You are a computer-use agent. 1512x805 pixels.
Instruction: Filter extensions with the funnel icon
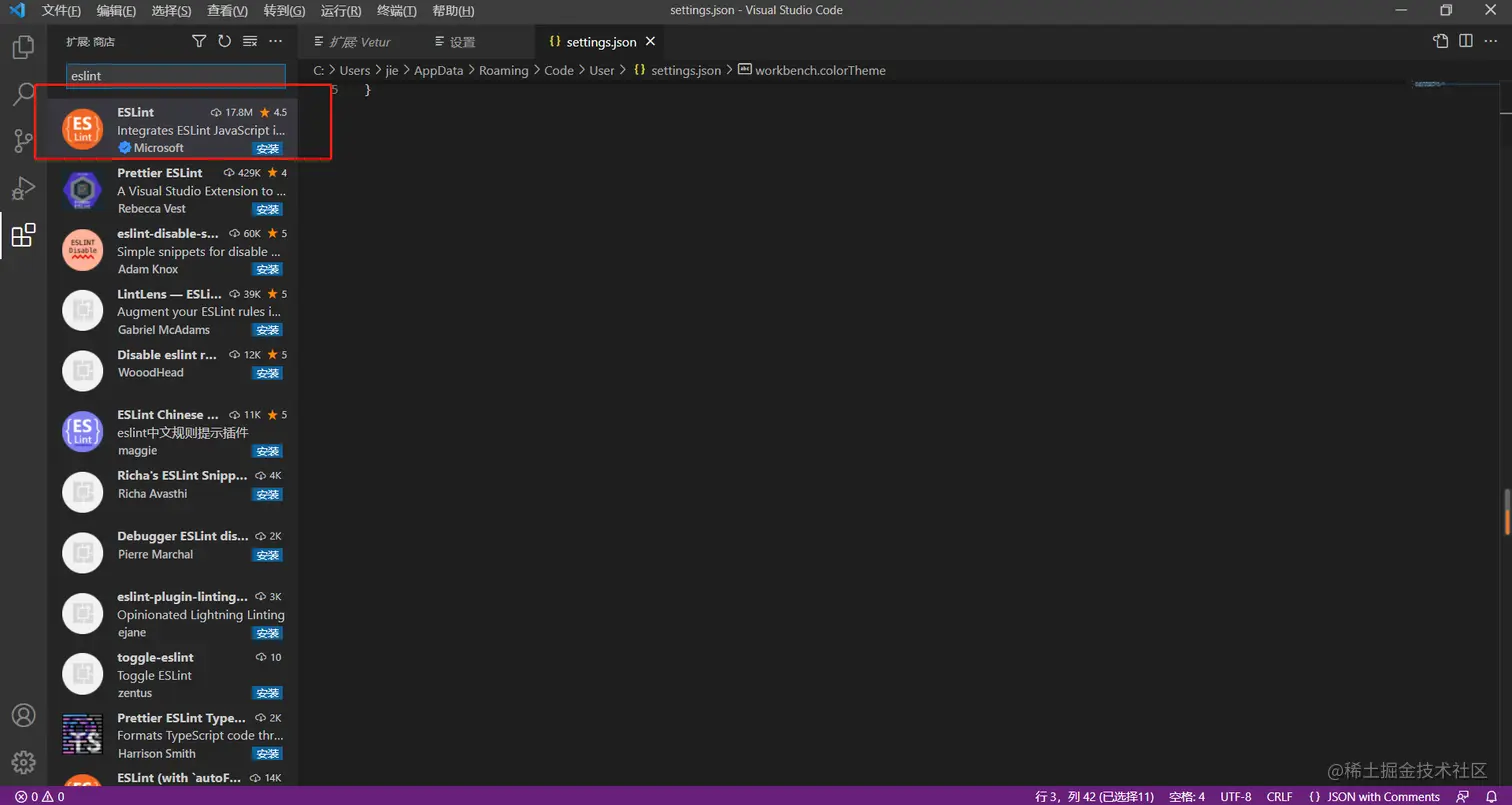[199, 41]
